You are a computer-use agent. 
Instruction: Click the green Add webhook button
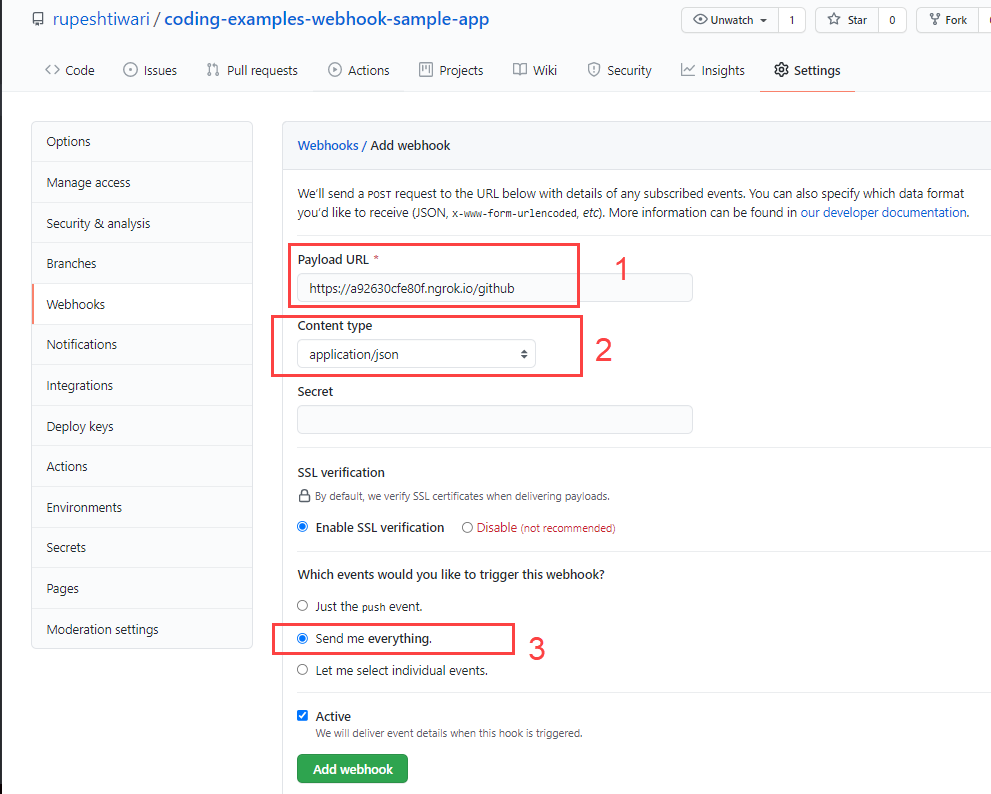pos(353,769)
